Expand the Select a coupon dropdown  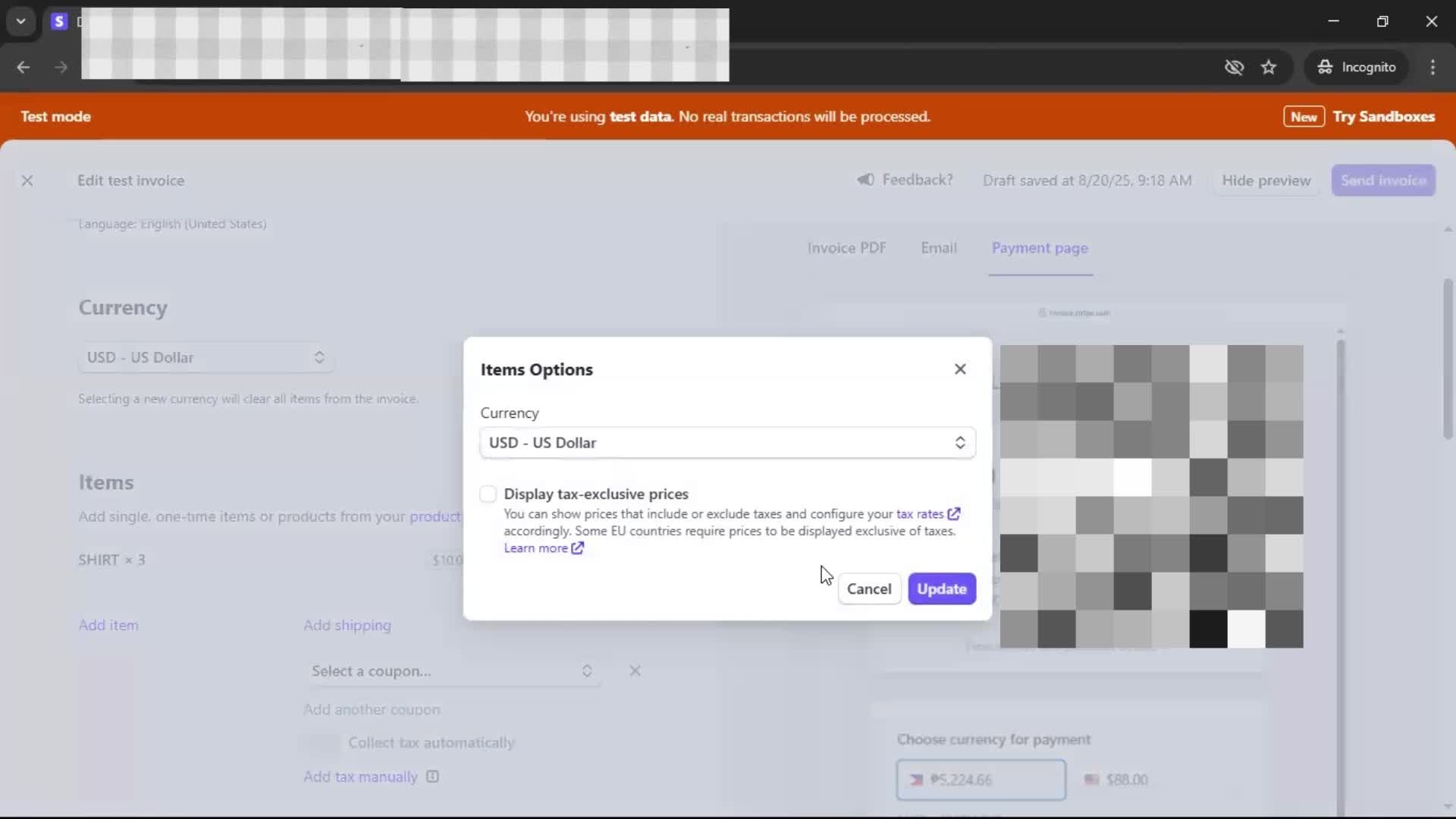(452, 671)
